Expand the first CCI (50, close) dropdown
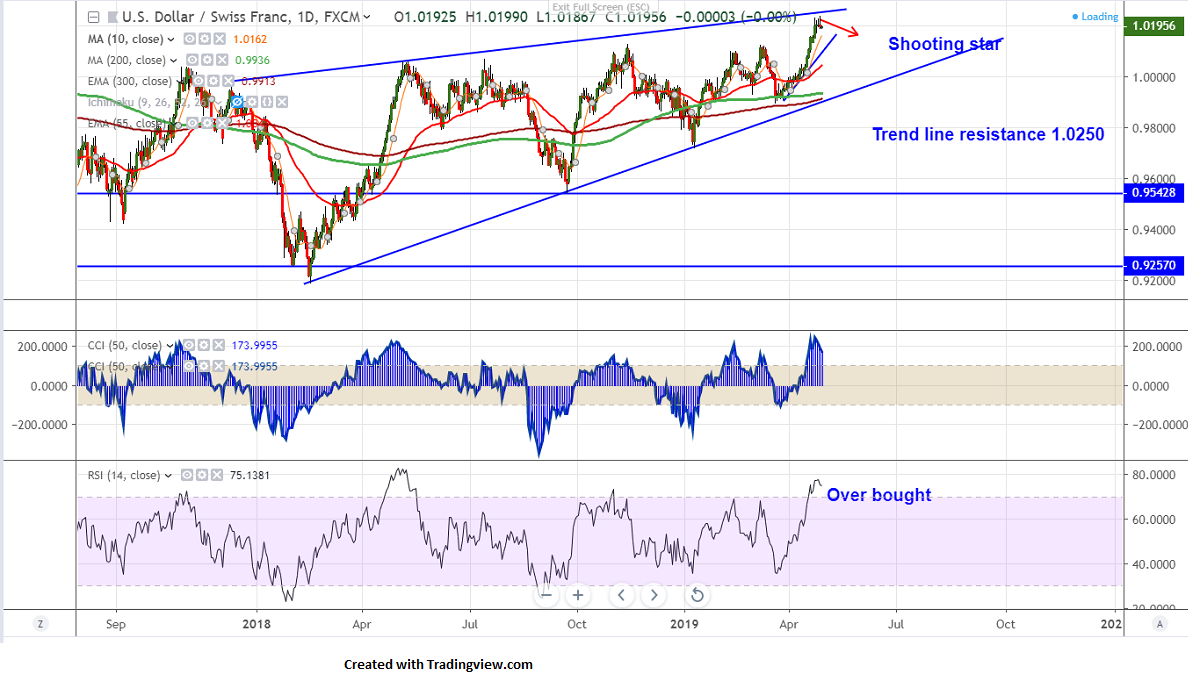1188x695 pixels. click(x=170, y=346)
